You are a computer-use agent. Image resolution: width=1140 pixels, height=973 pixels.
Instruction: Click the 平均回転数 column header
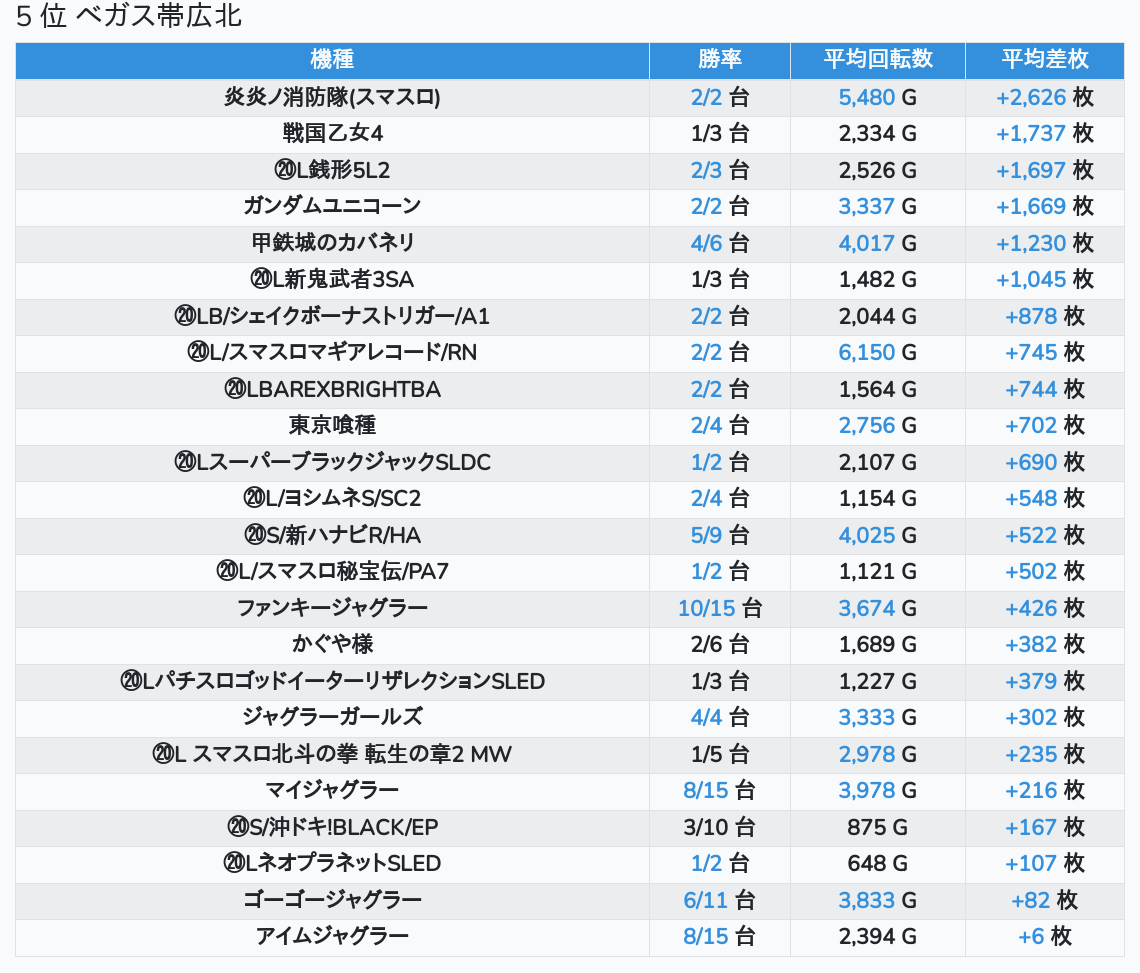point(878,60)
